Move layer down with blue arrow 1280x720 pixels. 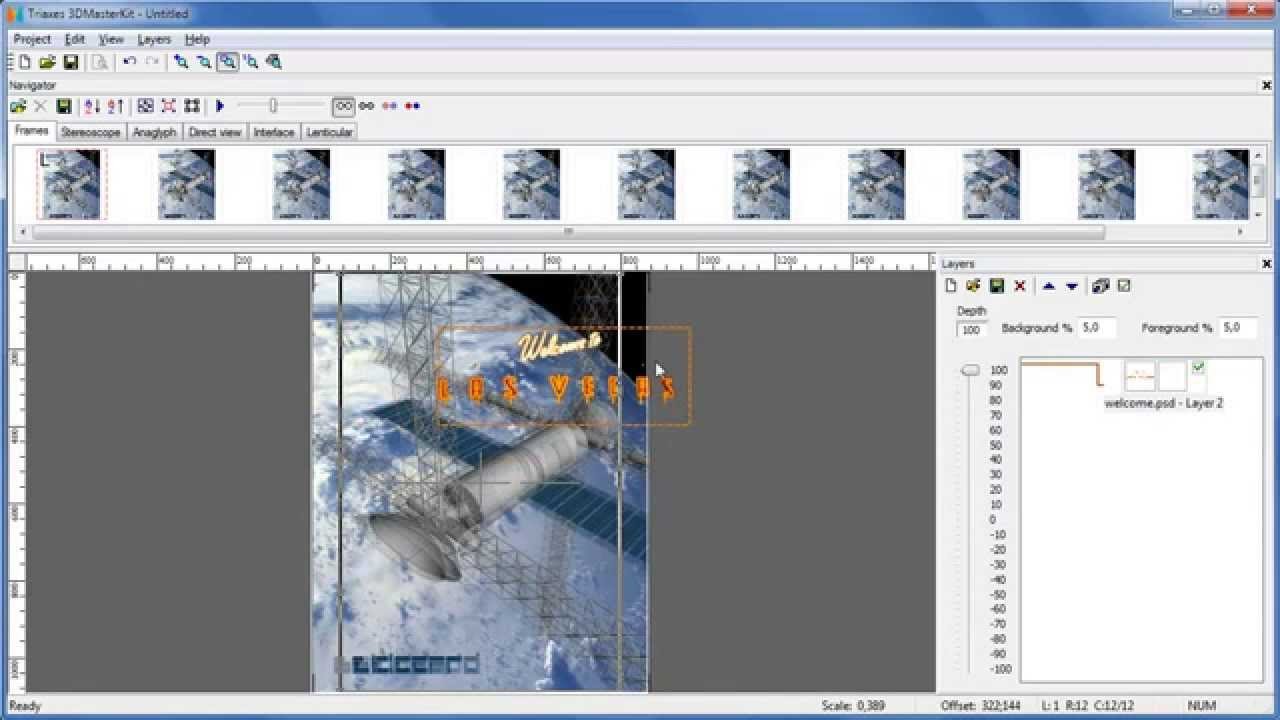[x=1071, y=286]
